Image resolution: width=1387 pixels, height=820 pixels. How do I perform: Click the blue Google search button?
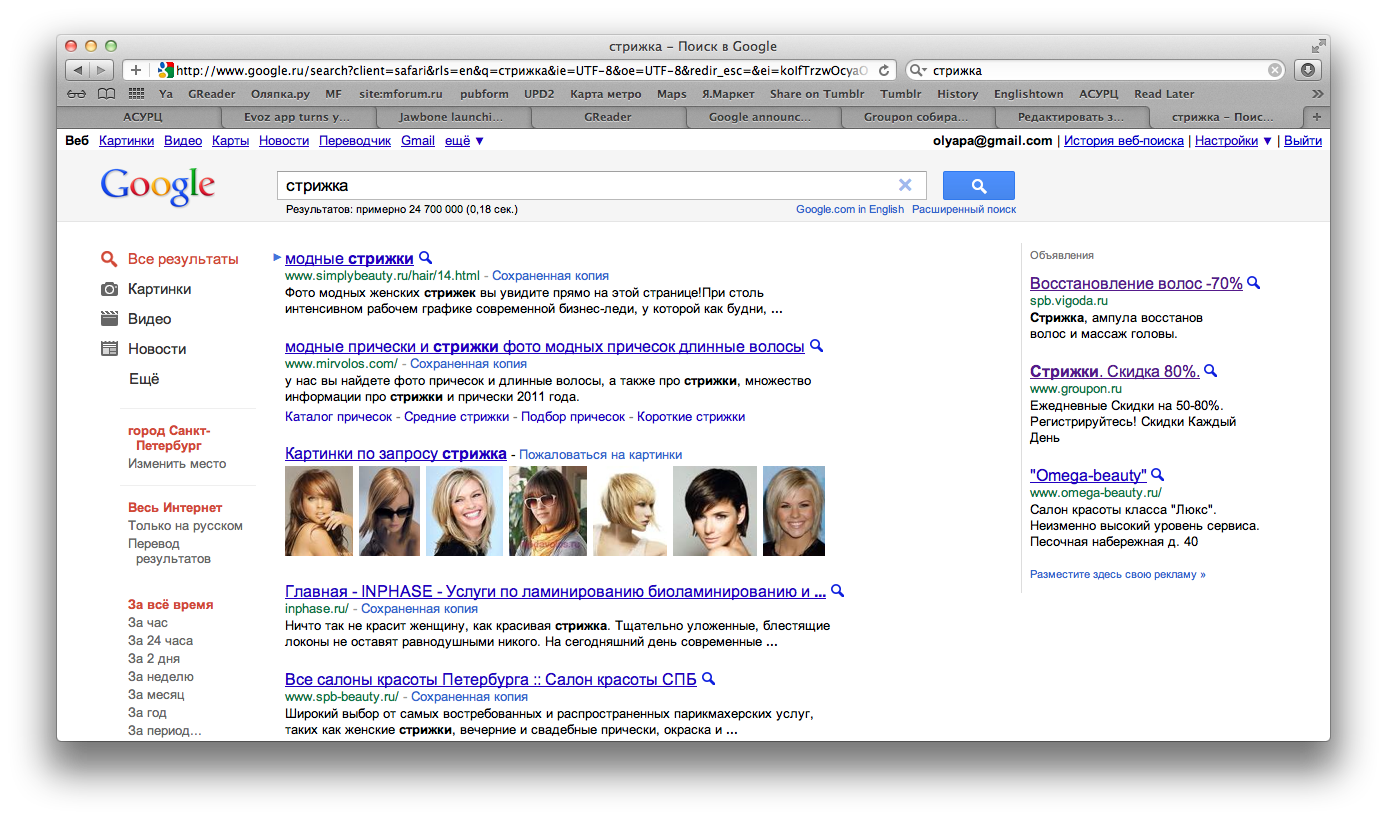[x=978, y=186]
